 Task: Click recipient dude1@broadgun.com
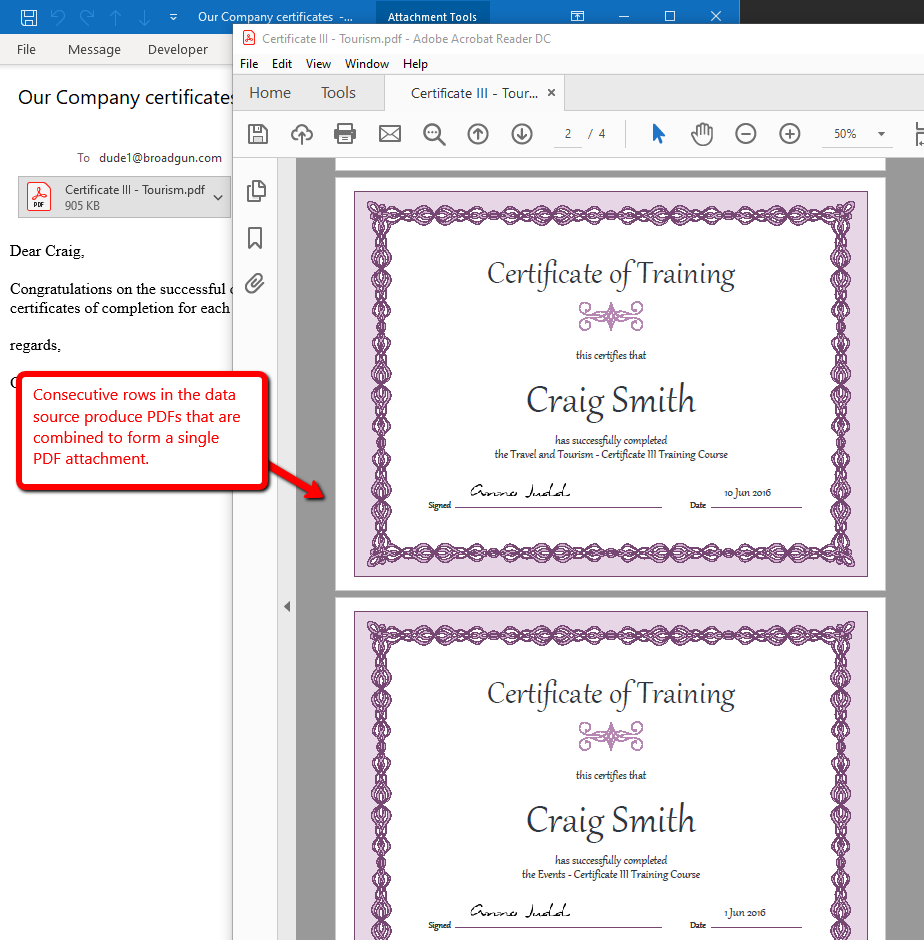pos(160,158)
